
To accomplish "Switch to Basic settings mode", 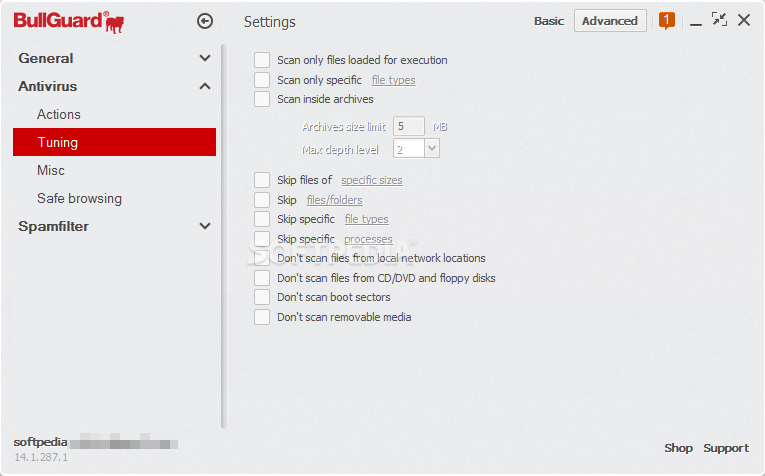I will [549, 21].
